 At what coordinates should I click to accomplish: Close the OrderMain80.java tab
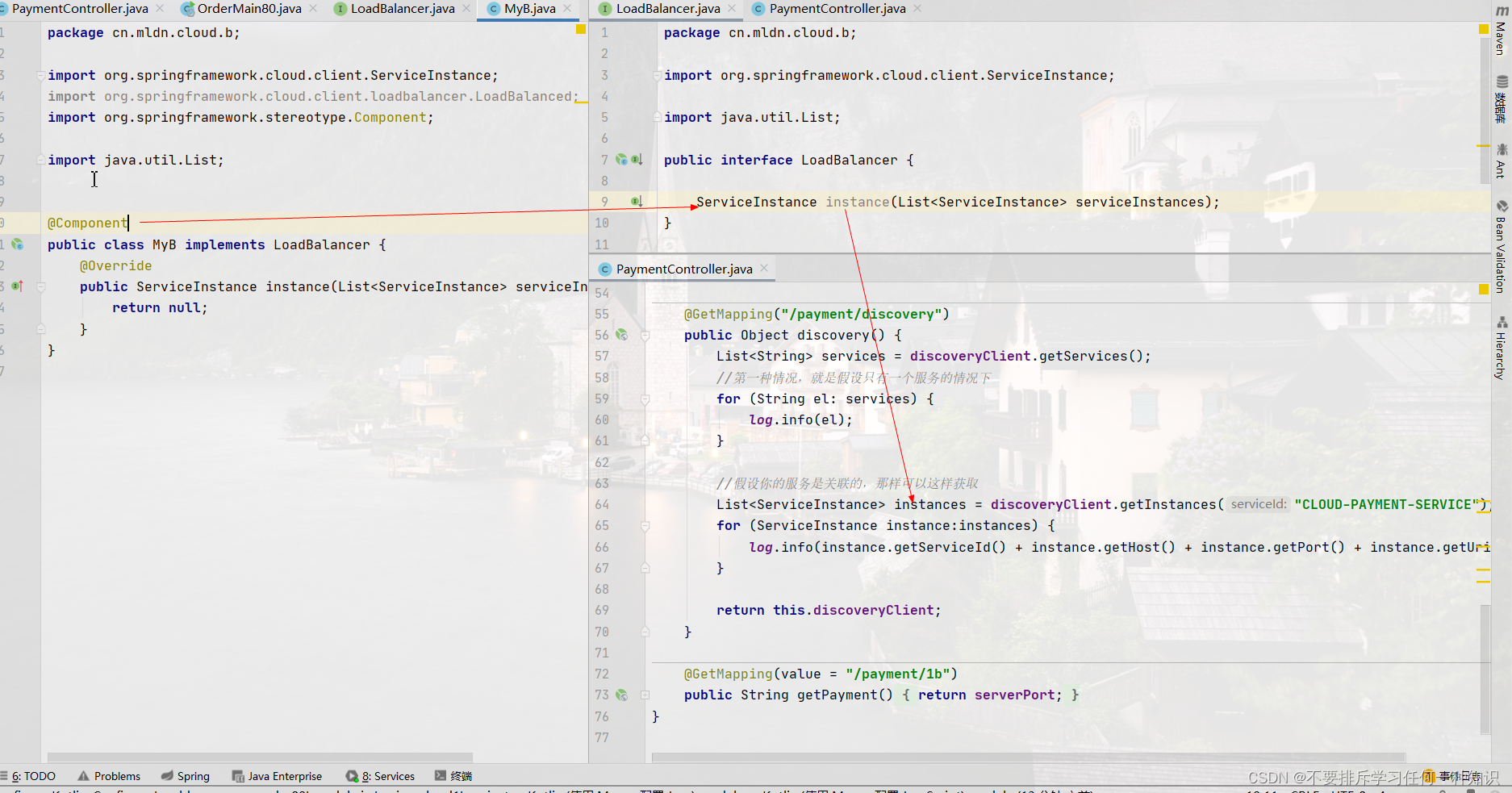[x=313, y=8]
